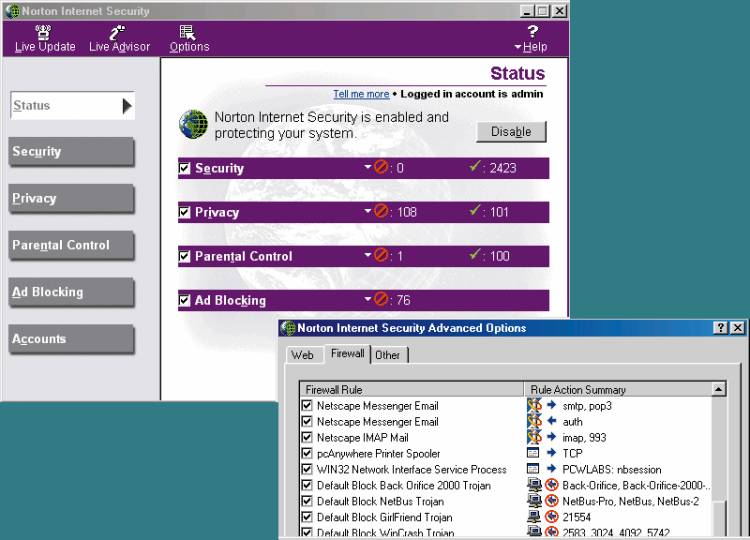This screenshot has width=750, height=540.
Task: Click the Rule Action Summary column header
Action: 618,389
